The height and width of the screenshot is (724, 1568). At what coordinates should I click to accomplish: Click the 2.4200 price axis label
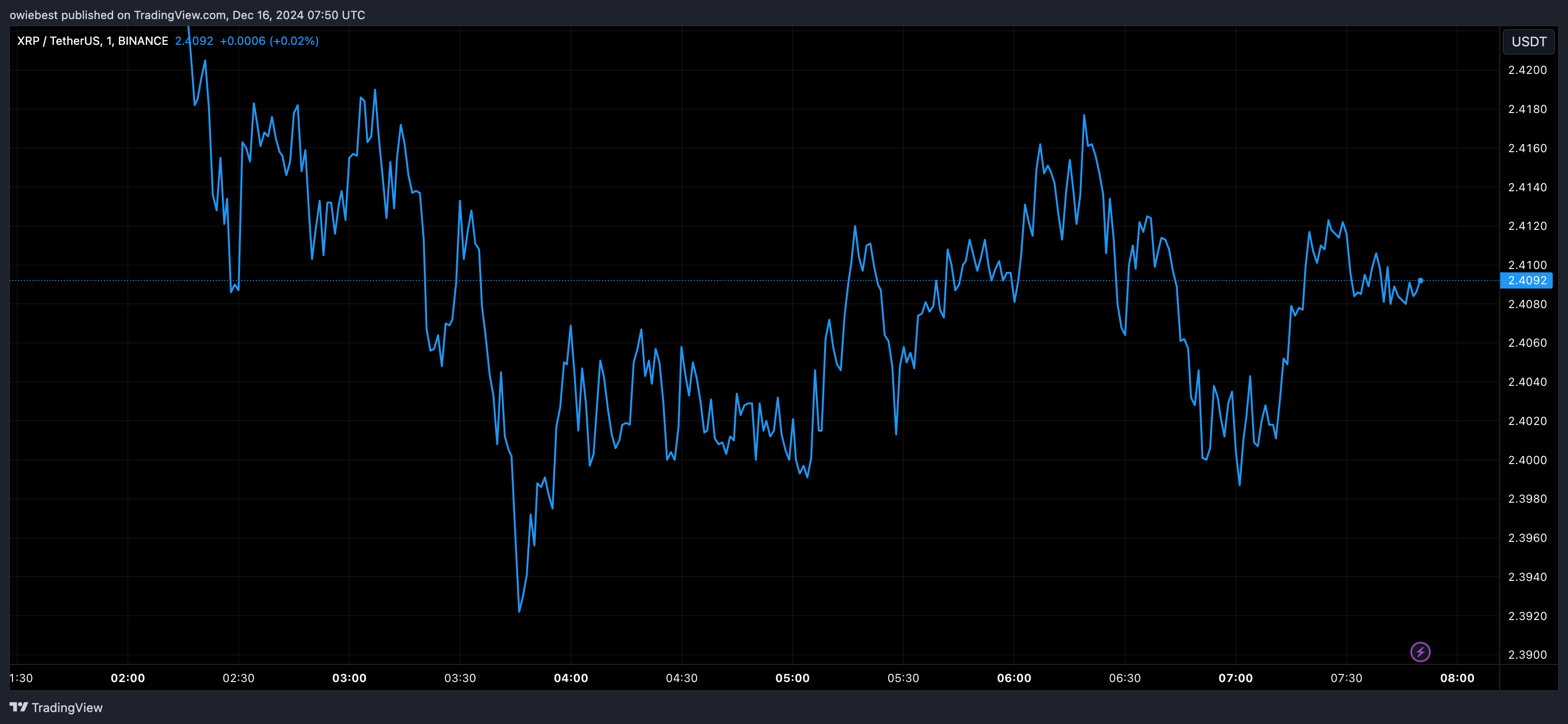coord(1527,70)
